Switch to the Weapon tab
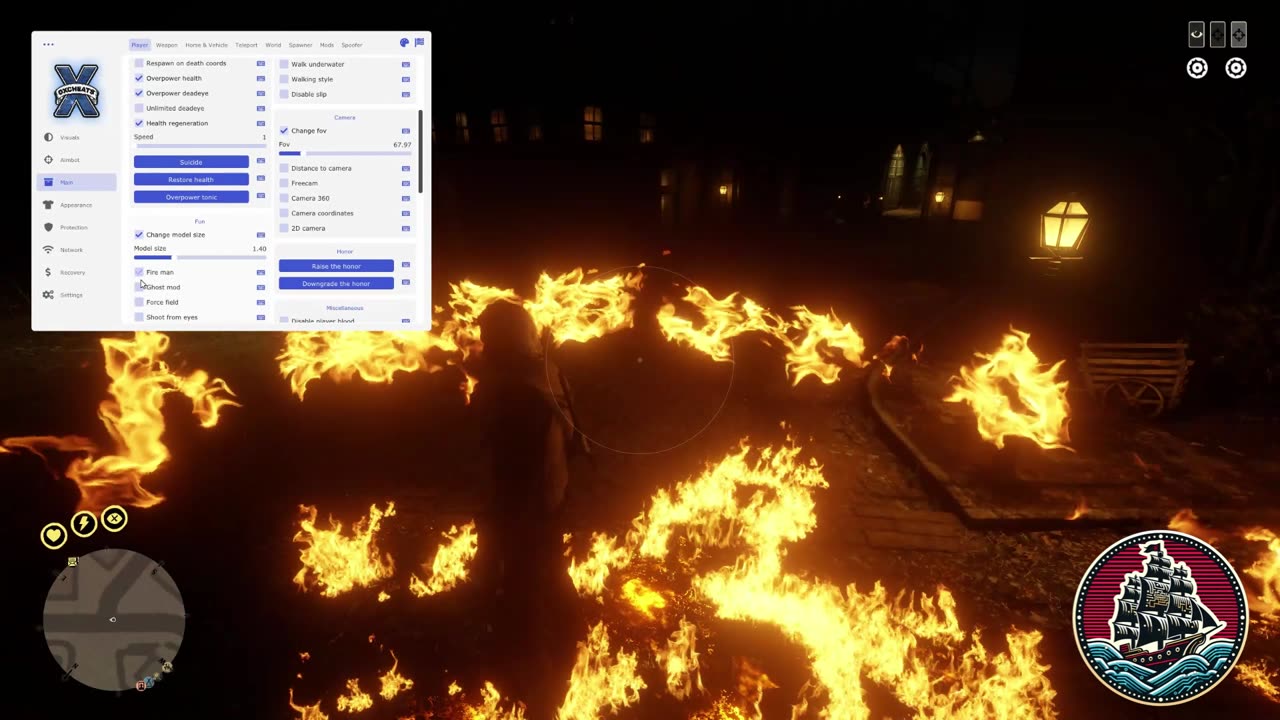1280x720 pixels. click(x=166, y=45)
